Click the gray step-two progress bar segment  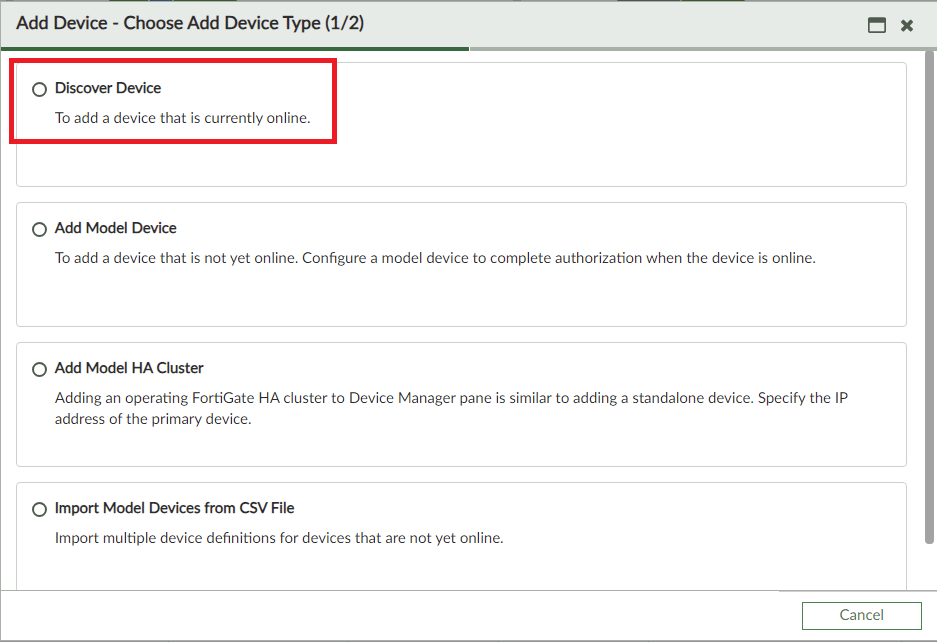[x=703, y=48]
